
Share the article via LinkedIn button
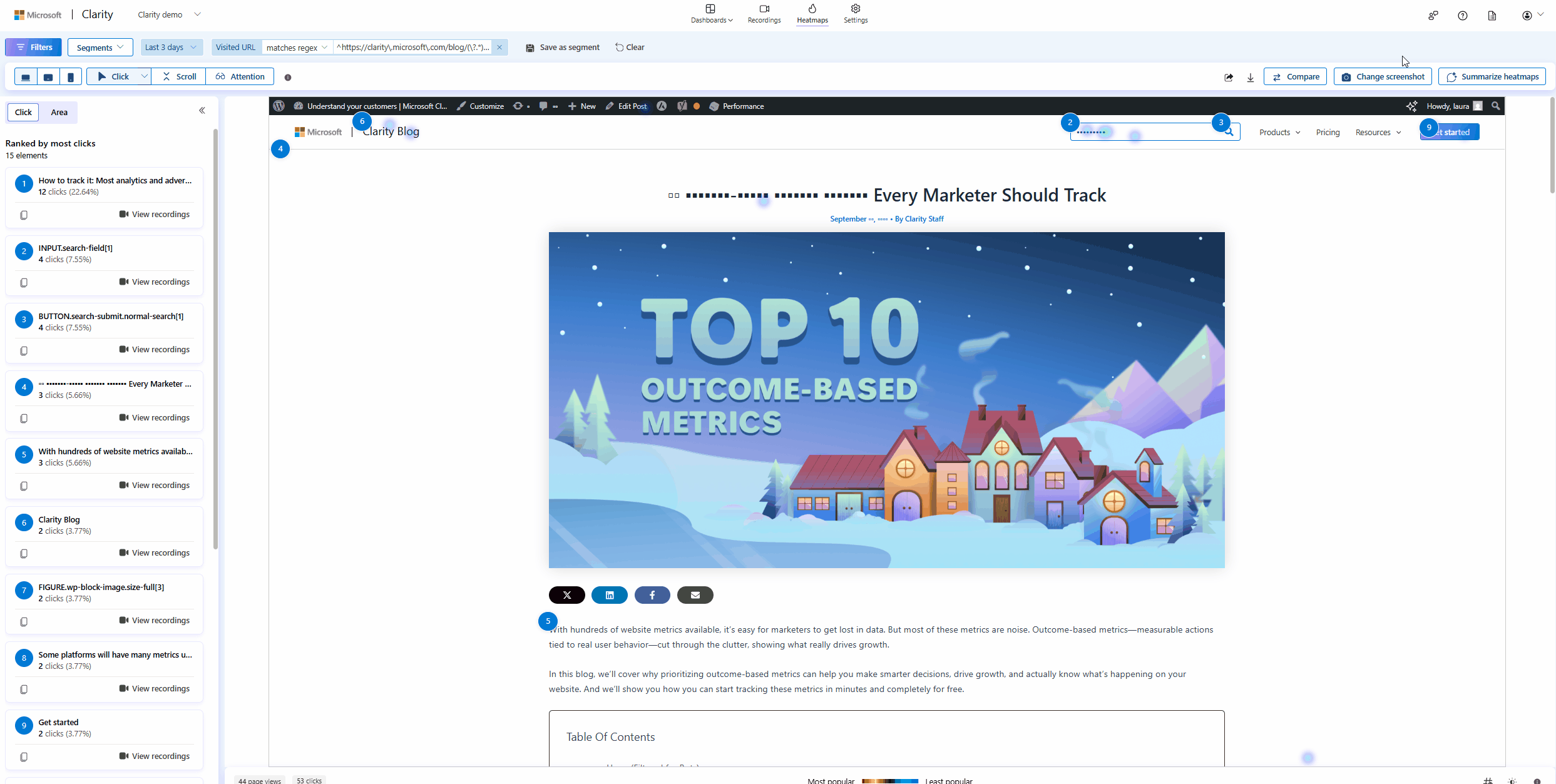pyautogui.click(x=610, y=595)
